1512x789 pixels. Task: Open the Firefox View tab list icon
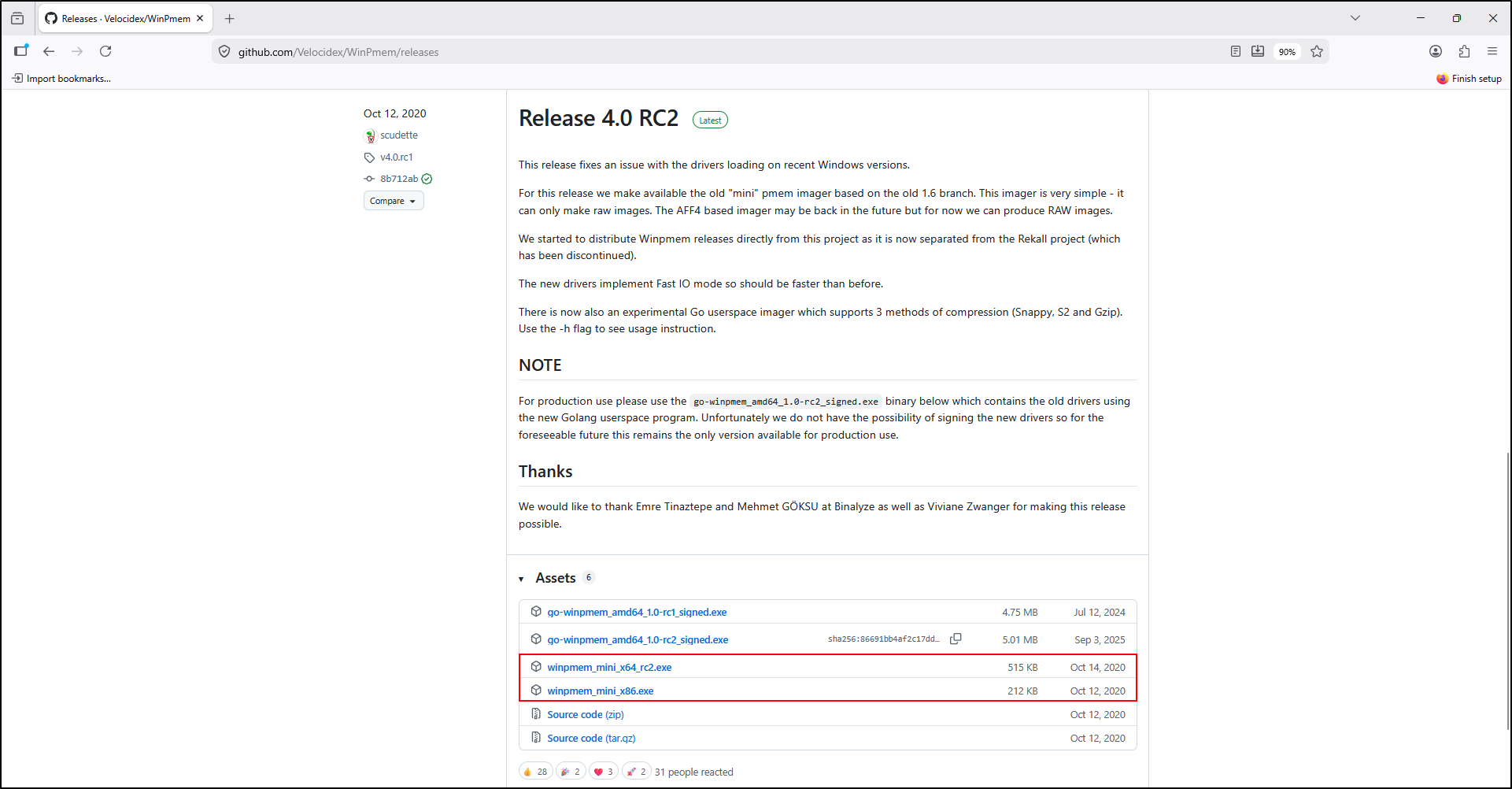coord(17,18)
